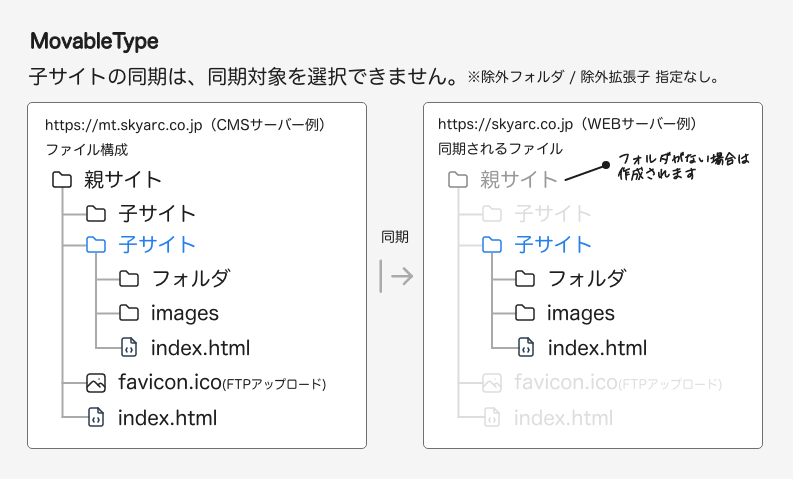Click the 親サイト folder icon in CMS server tree

[62, 180]
